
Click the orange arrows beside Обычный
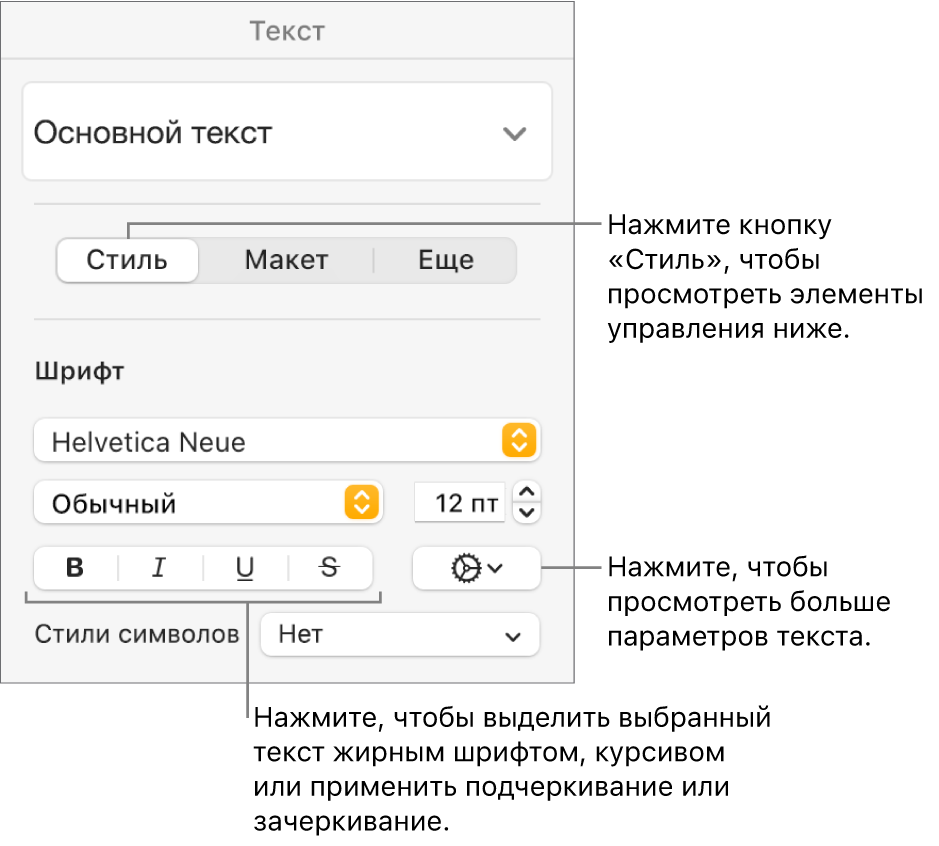pos(362,502)
